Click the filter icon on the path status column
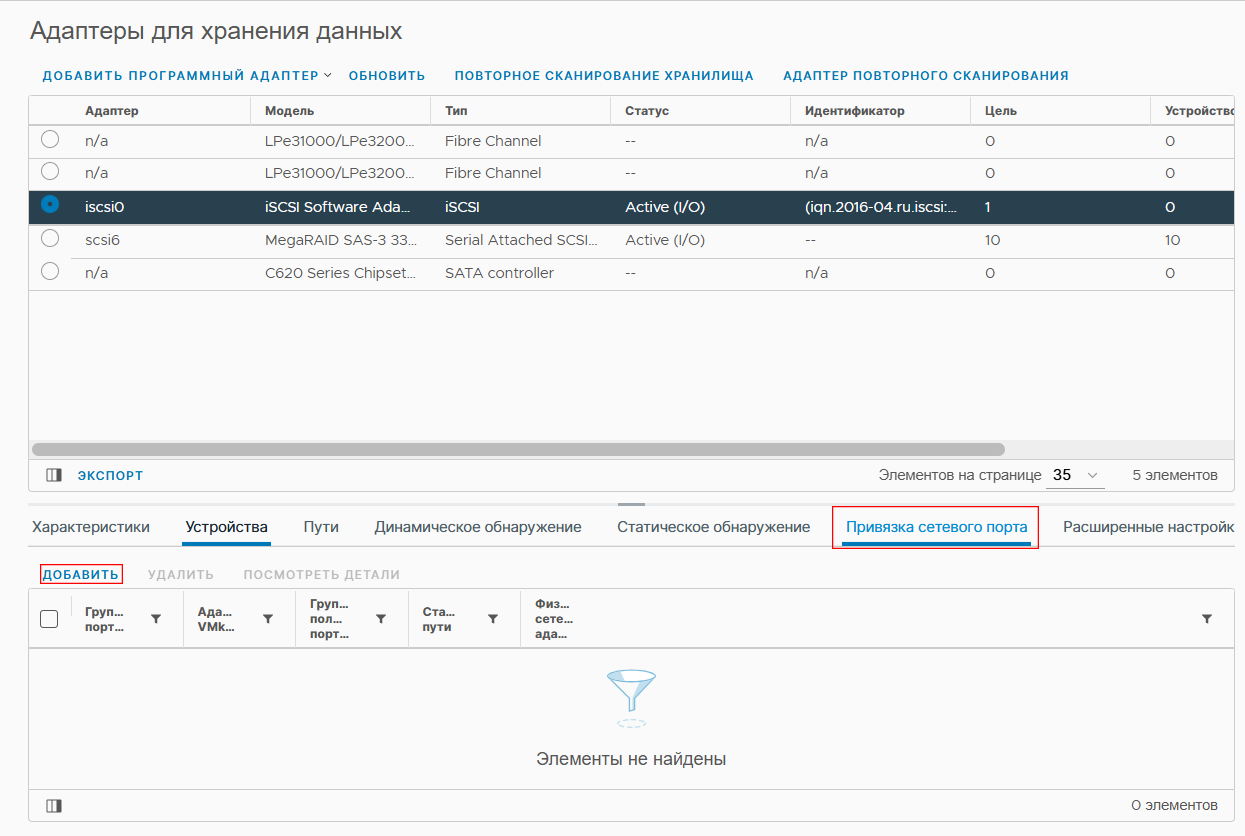This screenshot has height=836, width=1245. coord(492,619)
